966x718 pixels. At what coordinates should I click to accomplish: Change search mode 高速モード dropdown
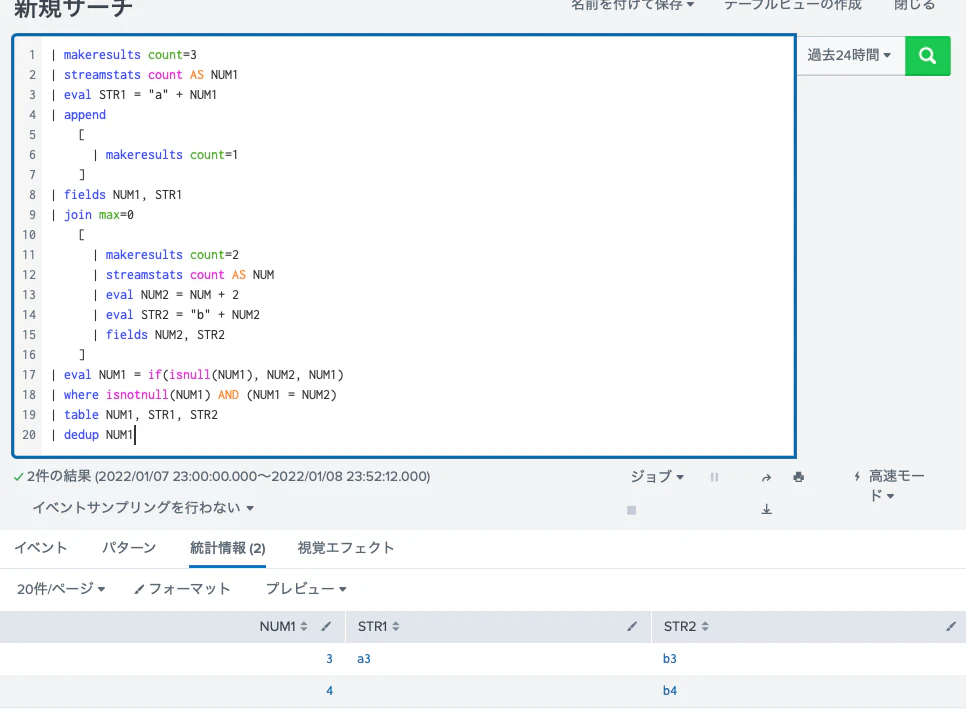click(x=890, y=486)
